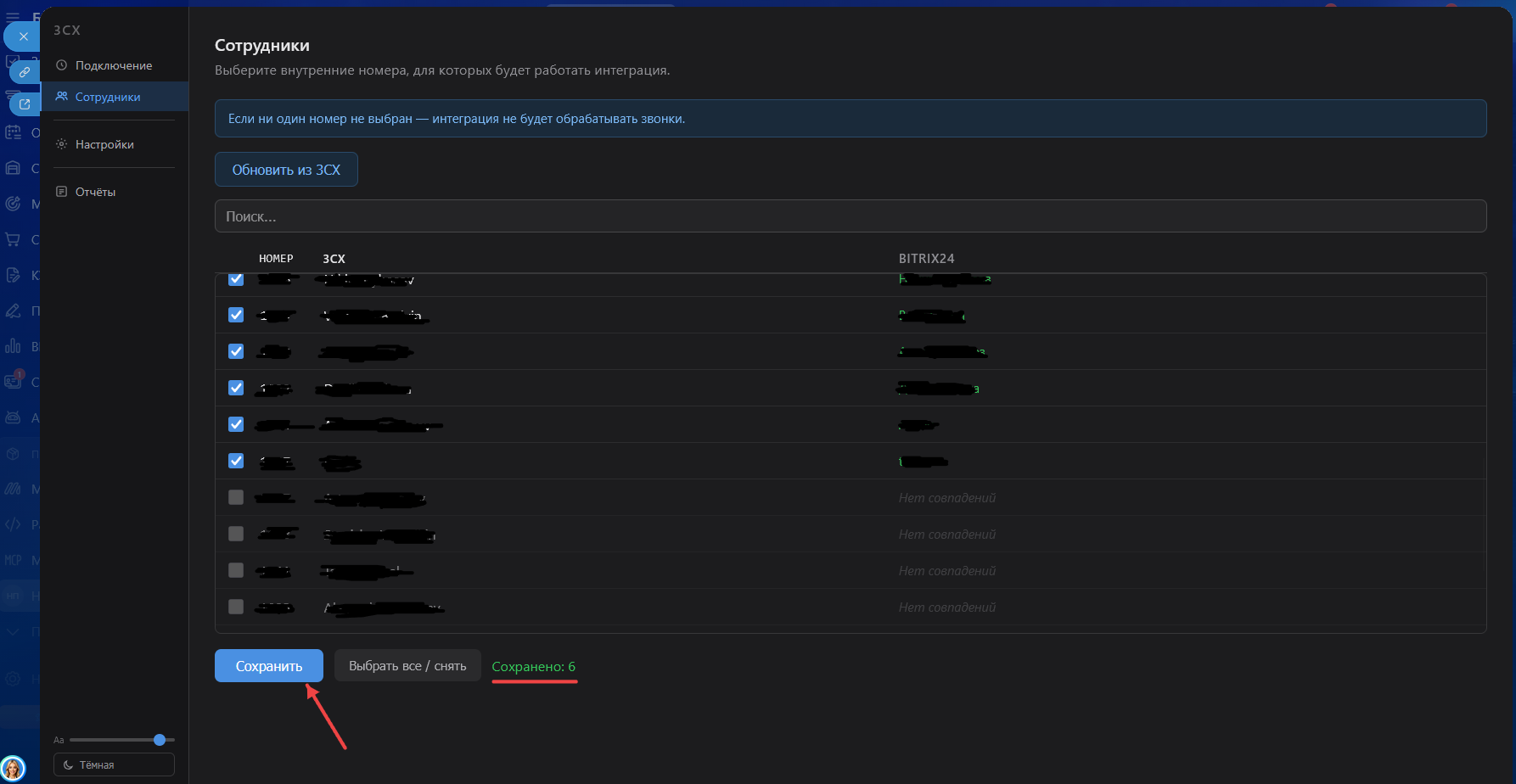Viewport: 1516px width, 784px height.
Task: Open the gear settings icon in left sidebar
Action: tap(13, 679)
